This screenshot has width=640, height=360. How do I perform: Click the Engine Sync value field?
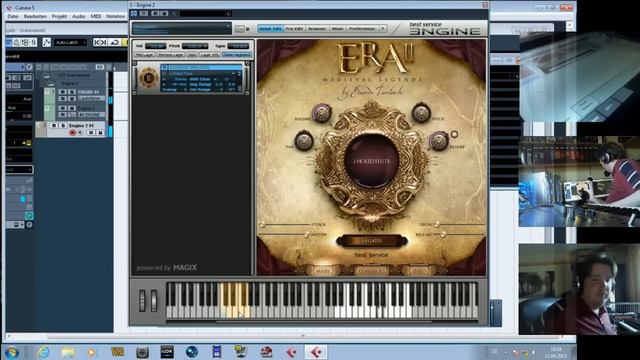pyautogui.click(x=238, y=46)
